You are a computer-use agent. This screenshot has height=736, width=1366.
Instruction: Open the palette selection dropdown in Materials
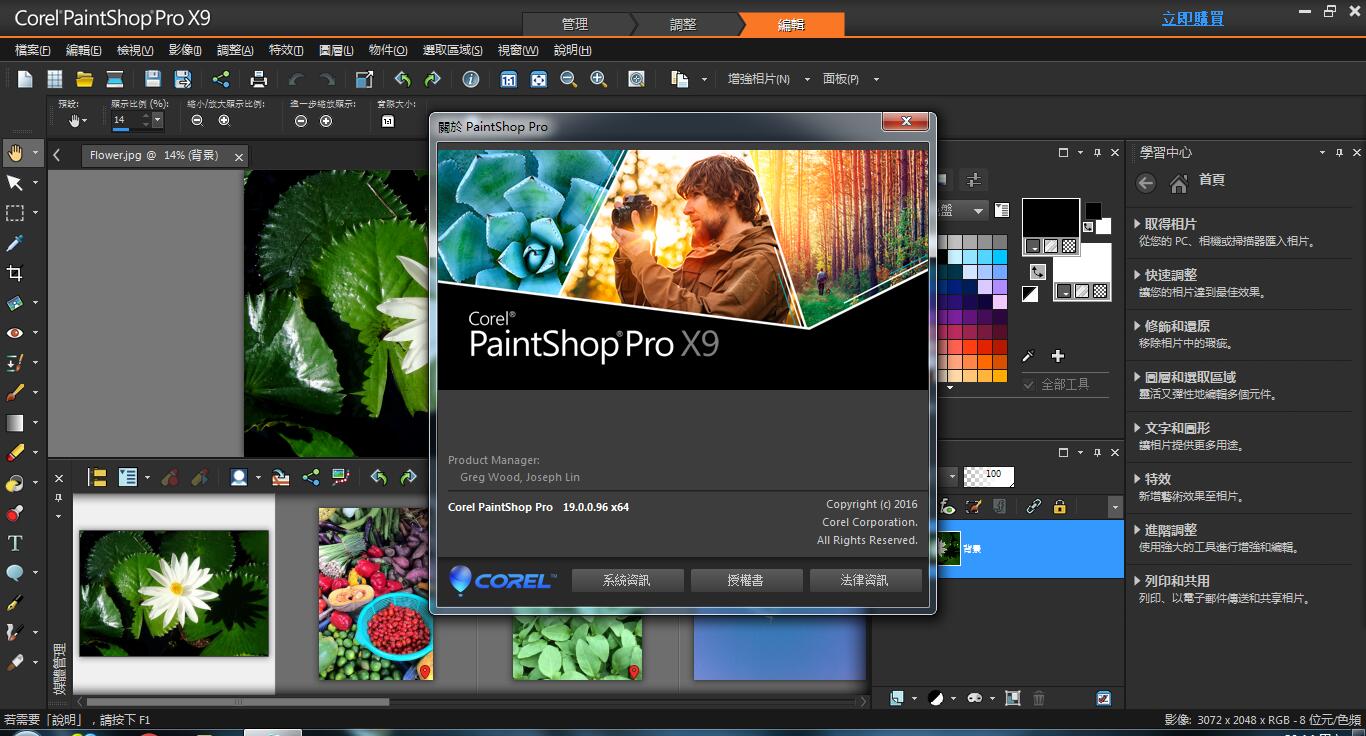(x=979, y=210)
